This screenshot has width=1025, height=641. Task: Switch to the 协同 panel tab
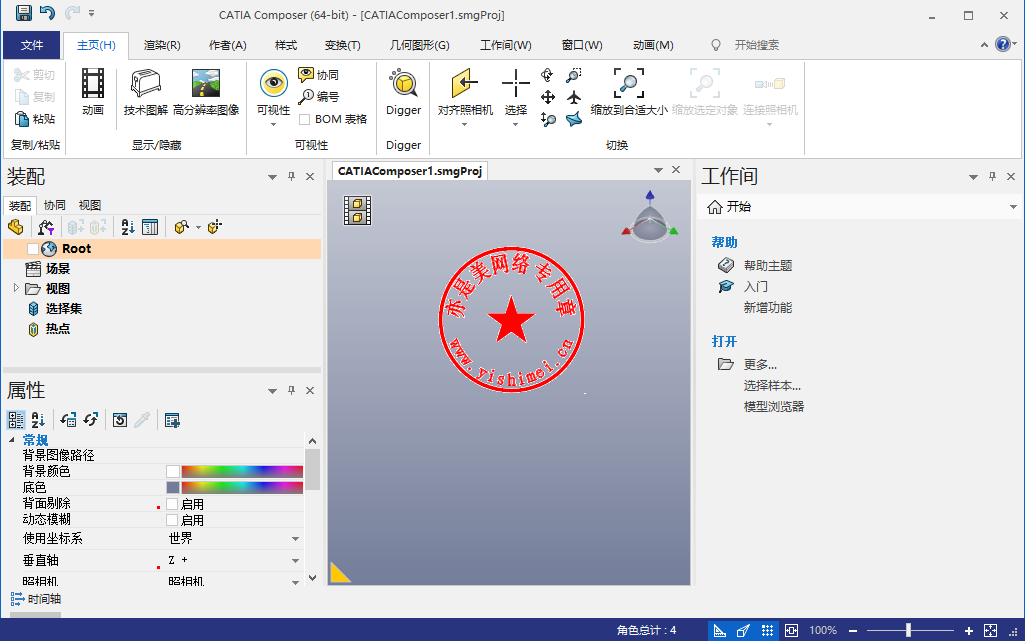(x=54, y=205)
